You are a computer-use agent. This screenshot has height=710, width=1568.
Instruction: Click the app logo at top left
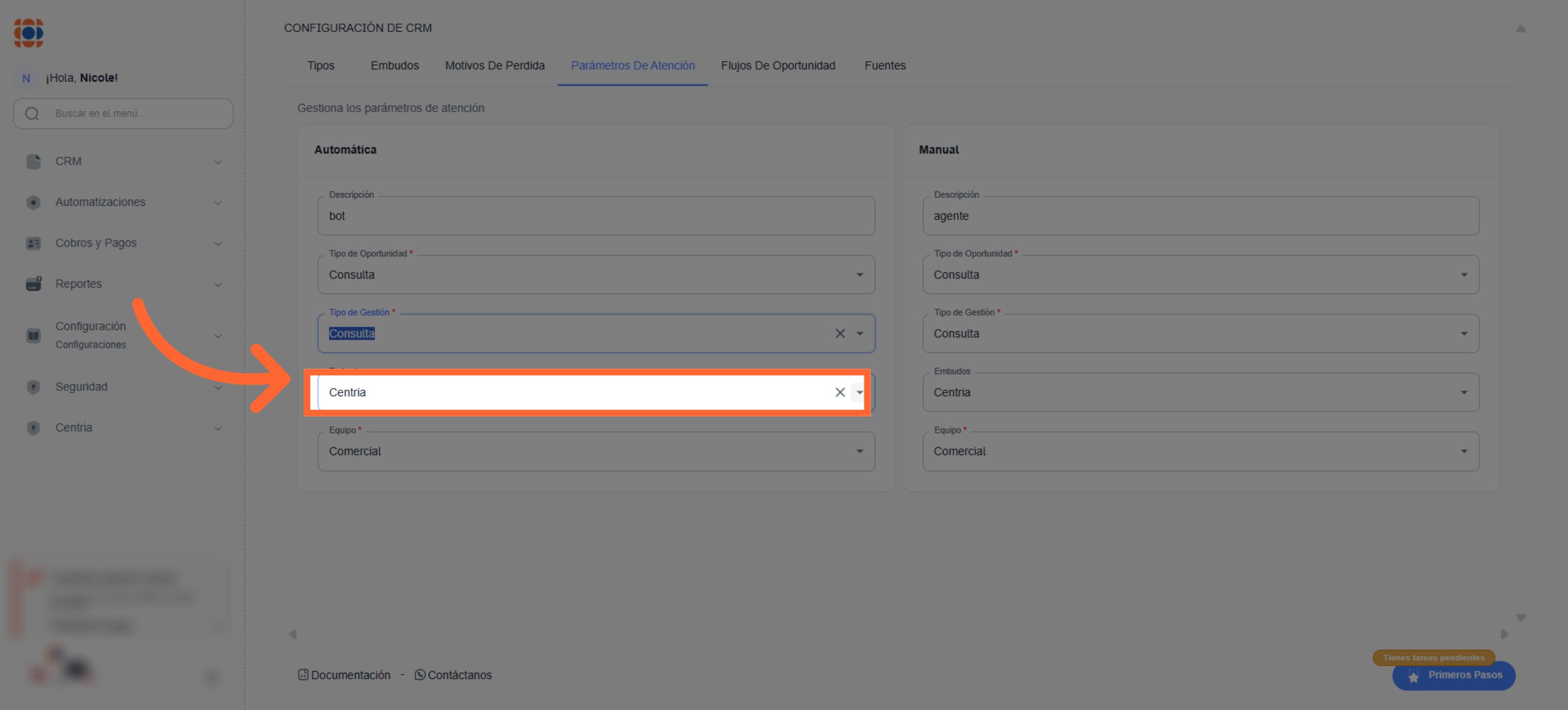[x=29, y=33]
